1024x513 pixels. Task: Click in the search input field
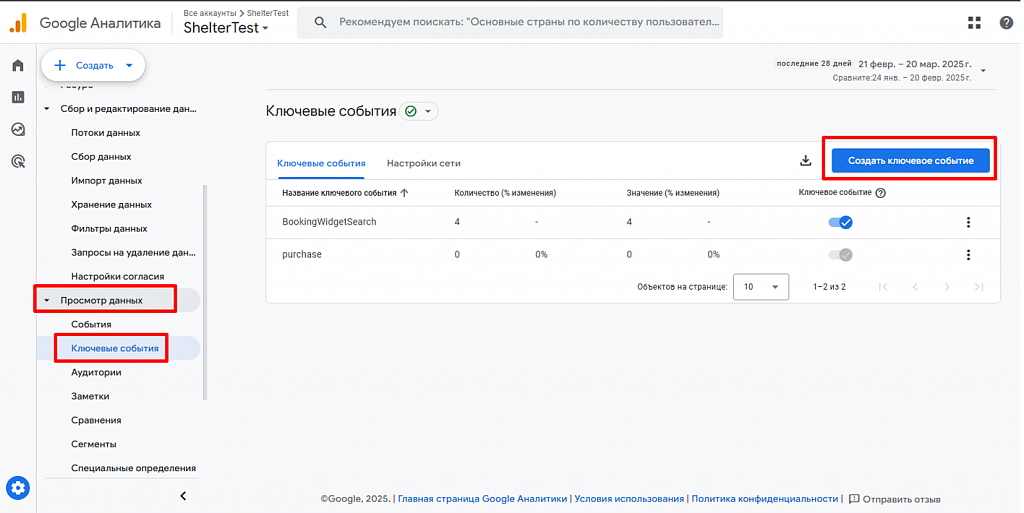[529, 22]
